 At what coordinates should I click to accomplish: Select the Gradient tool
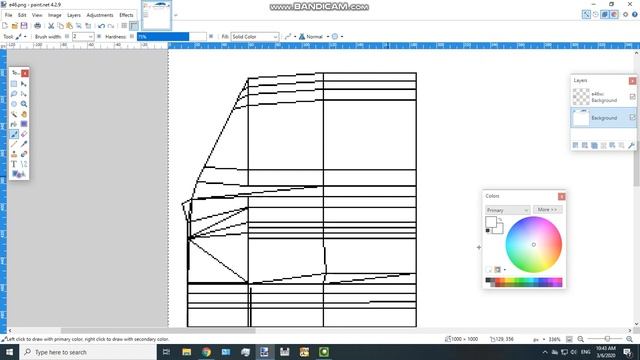tap(24, 124)
